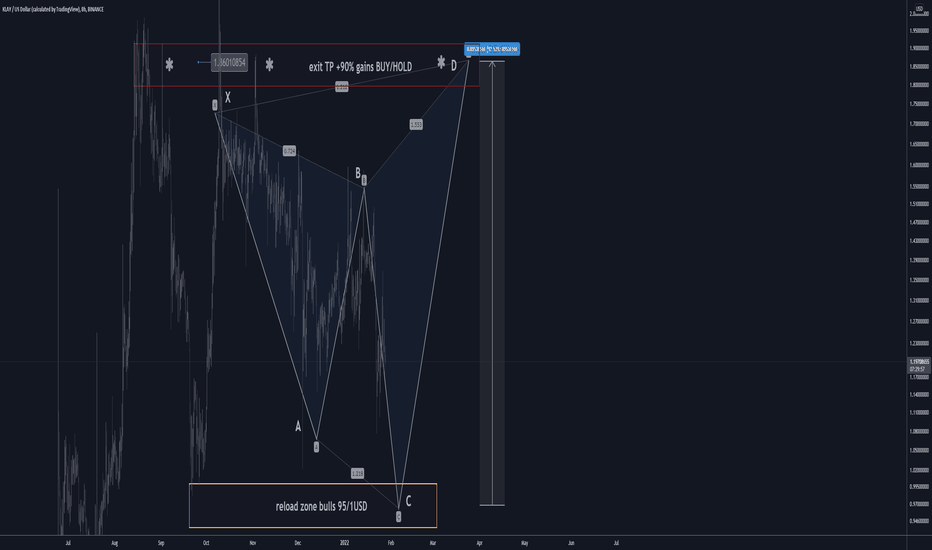Image resolution: width=932 pixels, height=550 pixels.
Task: Click the small pattern marker box below A
Action: pyautogui.click(x=316, y=447)
